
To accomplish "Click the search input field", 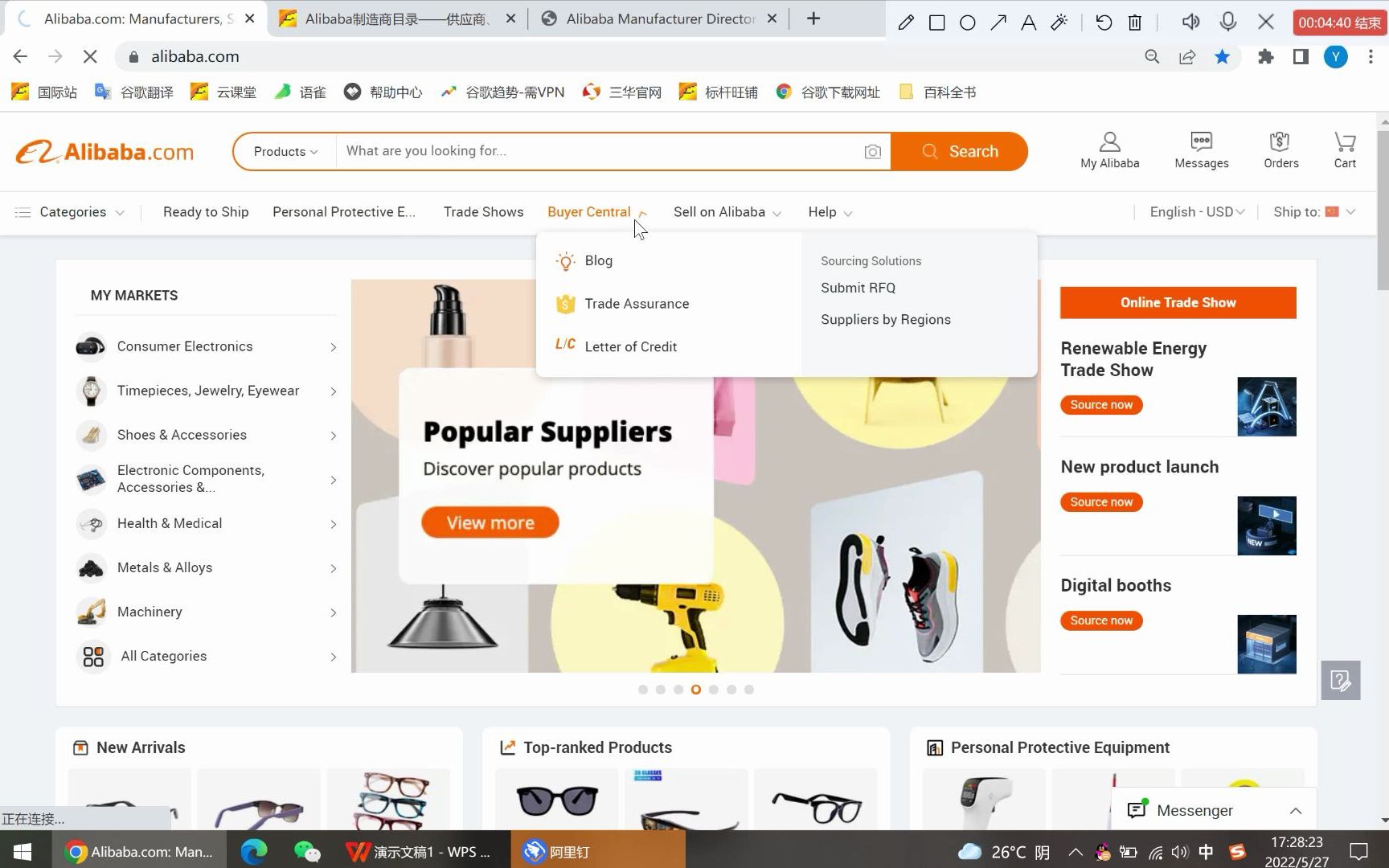I will [x=599, y=152].
